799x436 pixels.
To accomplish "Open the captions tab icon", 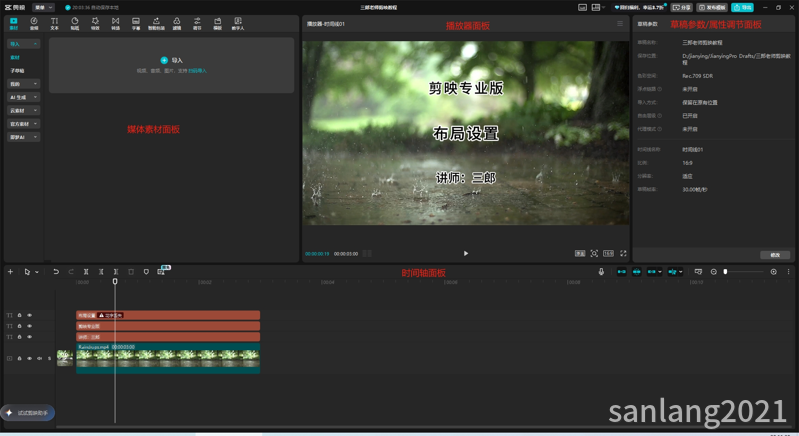I will 136,21.
